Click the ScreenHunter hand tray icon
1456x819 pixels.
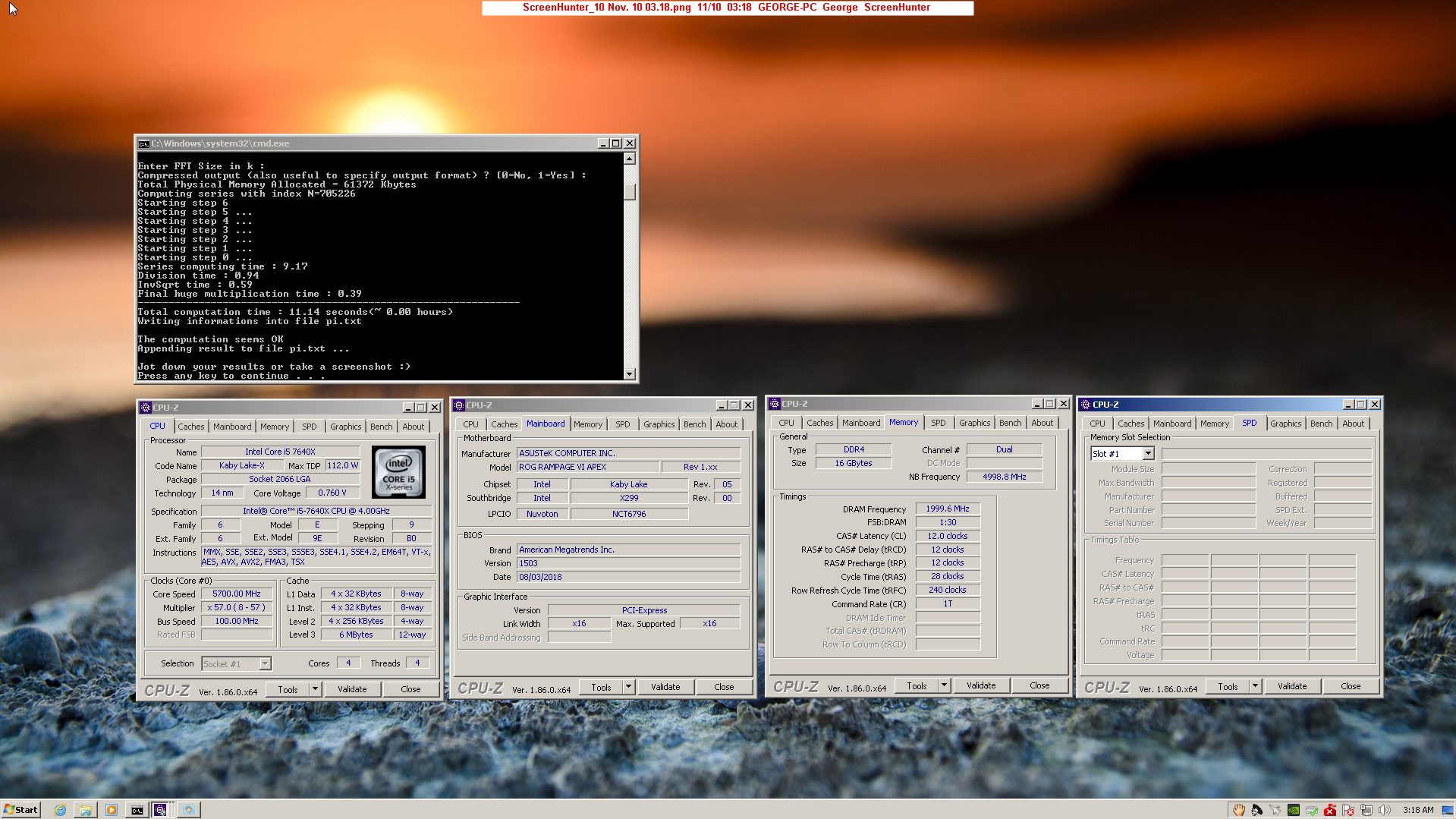click(x=1239, y=810)
